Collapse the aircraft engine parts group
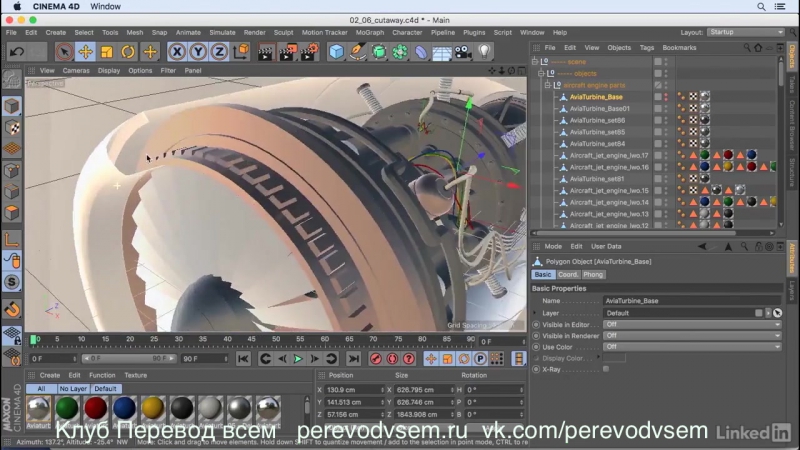The height and width of the screenshot is (450, 800). click(546, 85)
